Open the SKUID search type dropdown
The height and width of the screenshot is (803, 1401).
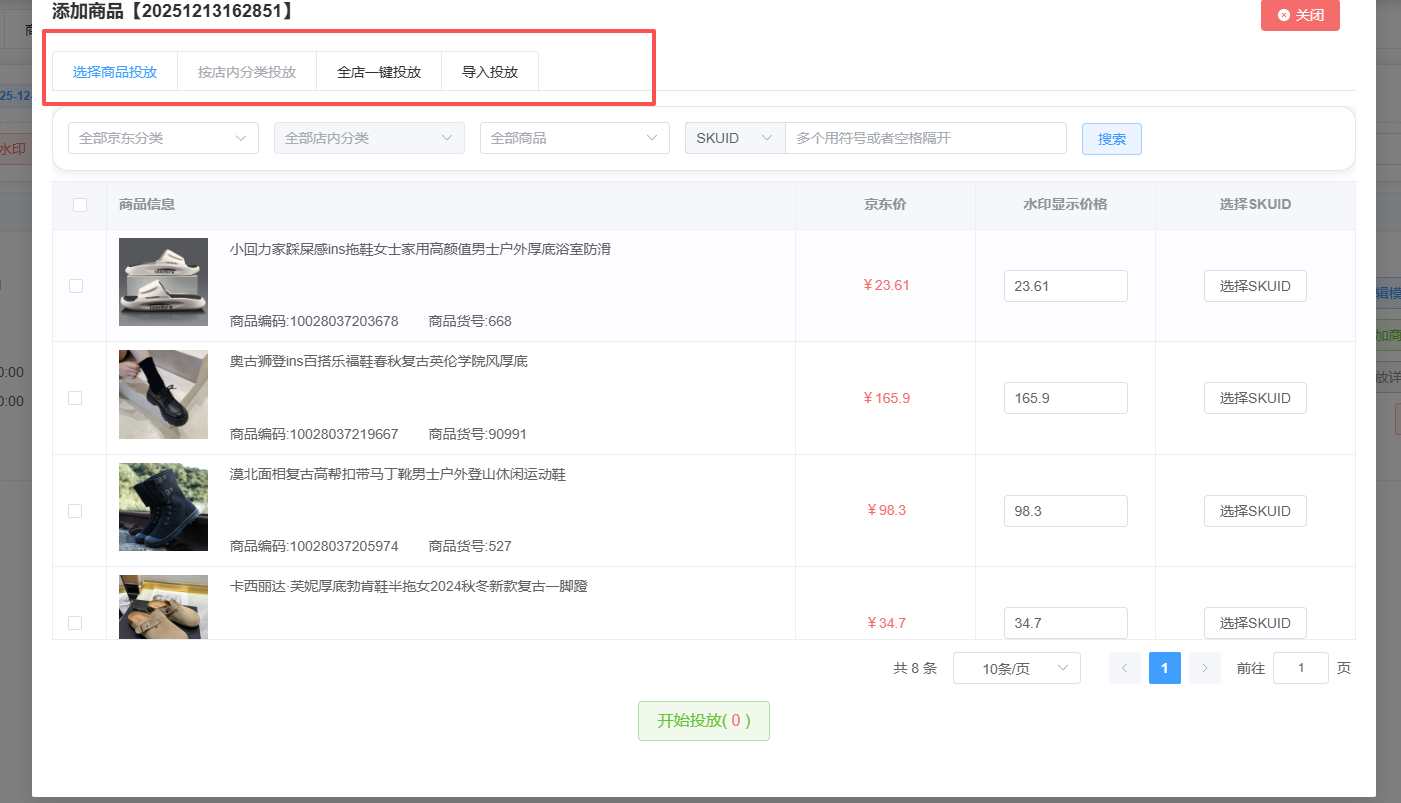click(x=735, y=138)
